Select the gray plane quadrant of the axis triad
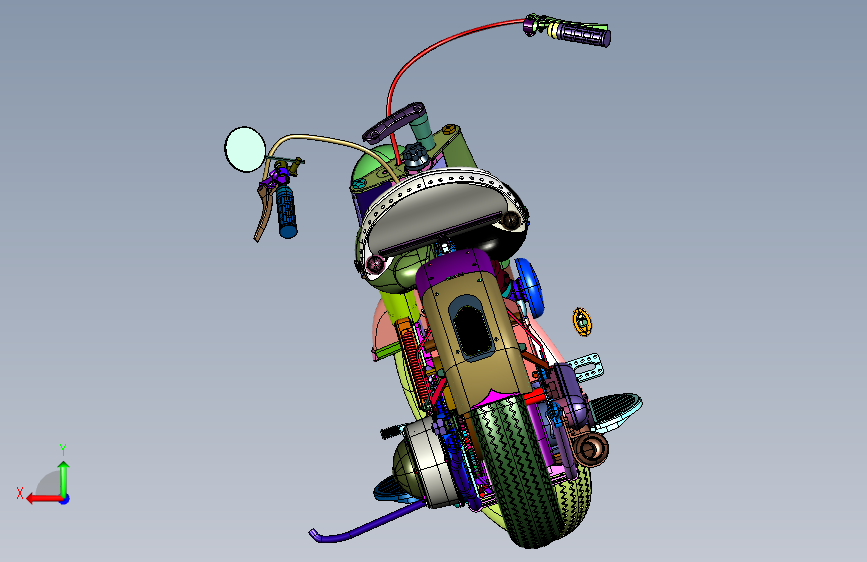Viewport: 867px width, 562px height. point(49,483)
